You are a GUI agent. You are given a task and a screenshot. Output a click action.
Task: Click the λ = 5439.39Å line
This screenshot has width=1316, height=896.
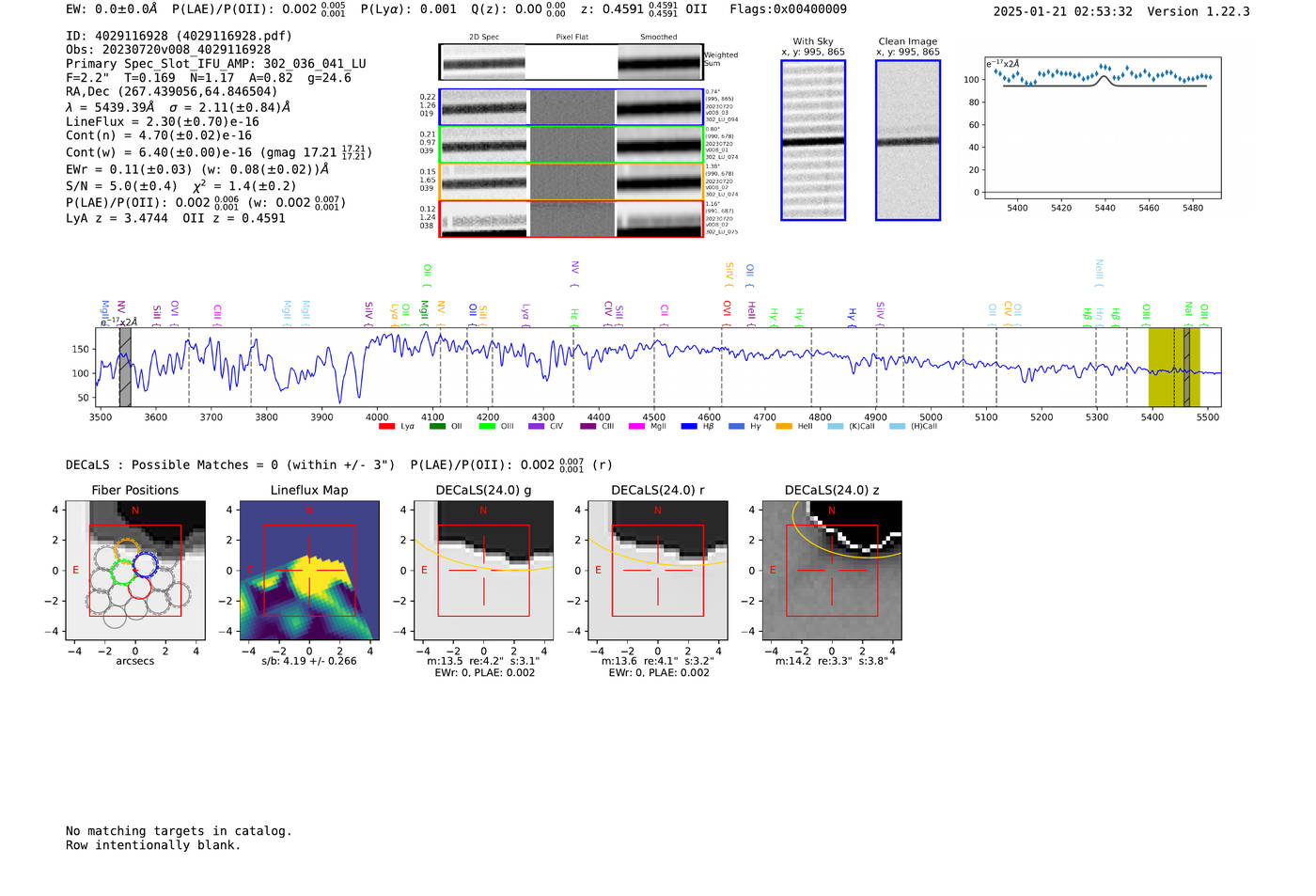tap(179, 107)
